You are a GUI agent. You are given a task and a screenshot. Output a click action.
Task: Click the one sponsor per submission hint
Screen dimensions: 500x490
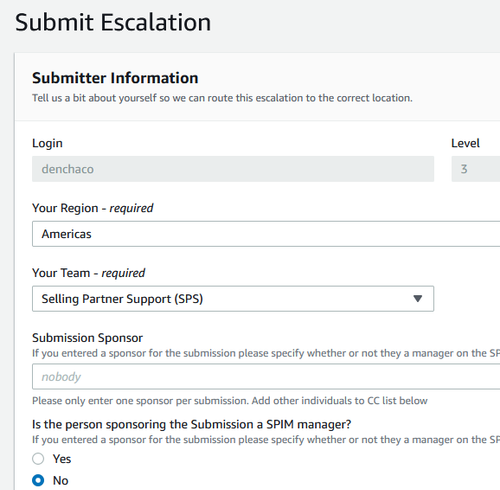click(230, 401)
